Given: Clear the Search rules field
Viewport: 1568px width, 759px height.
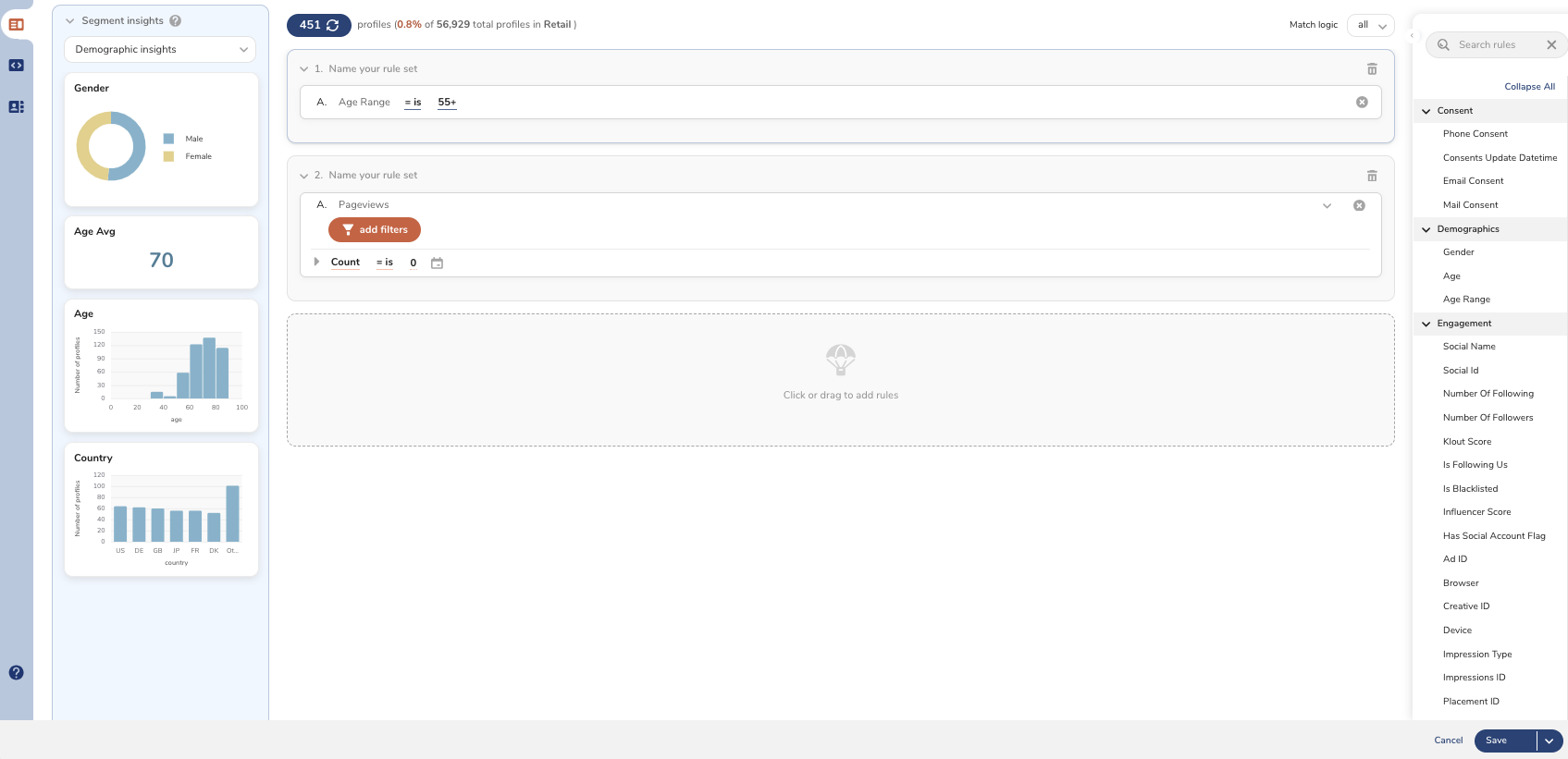Looking at the screenshot, I should tap(1551, 44).
